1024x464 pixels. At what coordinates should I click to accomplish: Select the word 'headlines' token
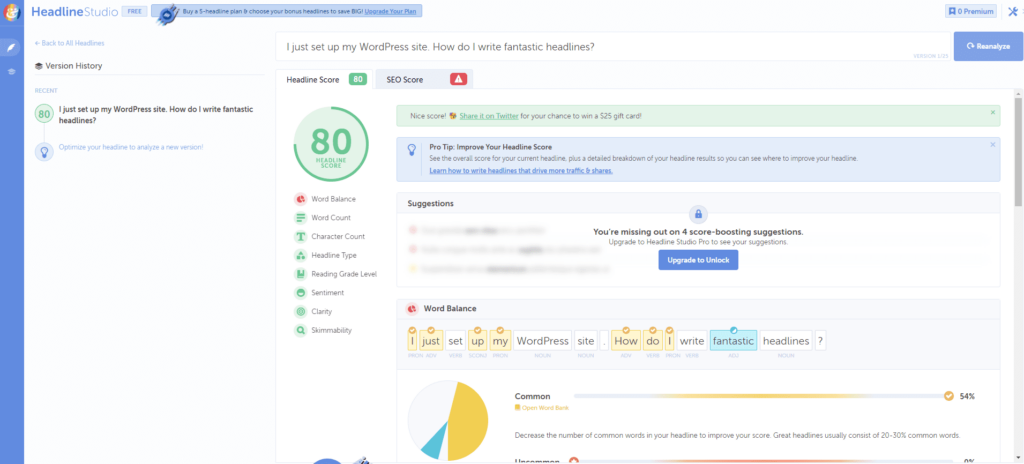click(x=786, y=340)
